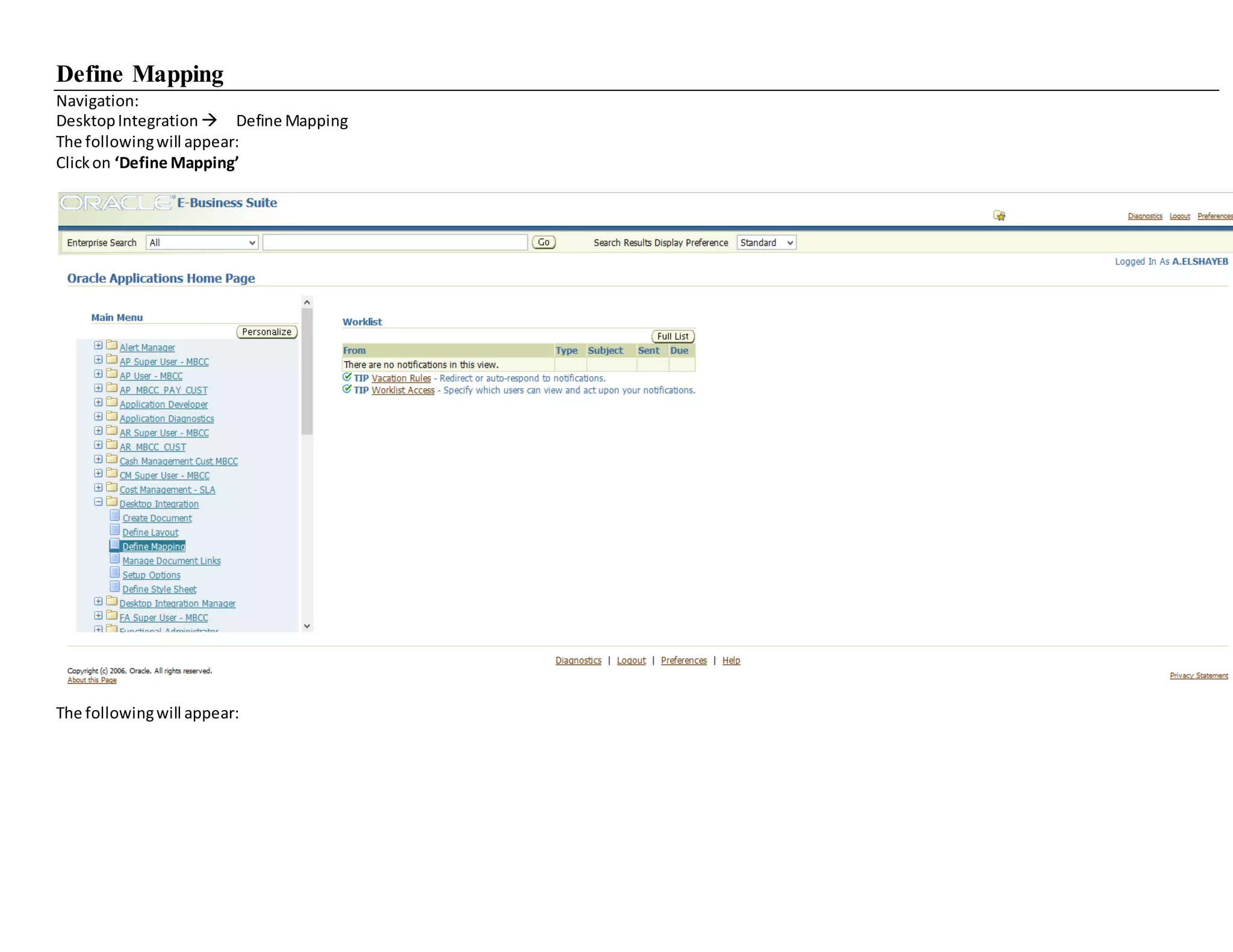This screenshot has height=952, width=1233.
Task: Click the Main Menu scroll down arrow
Action: 307,626
